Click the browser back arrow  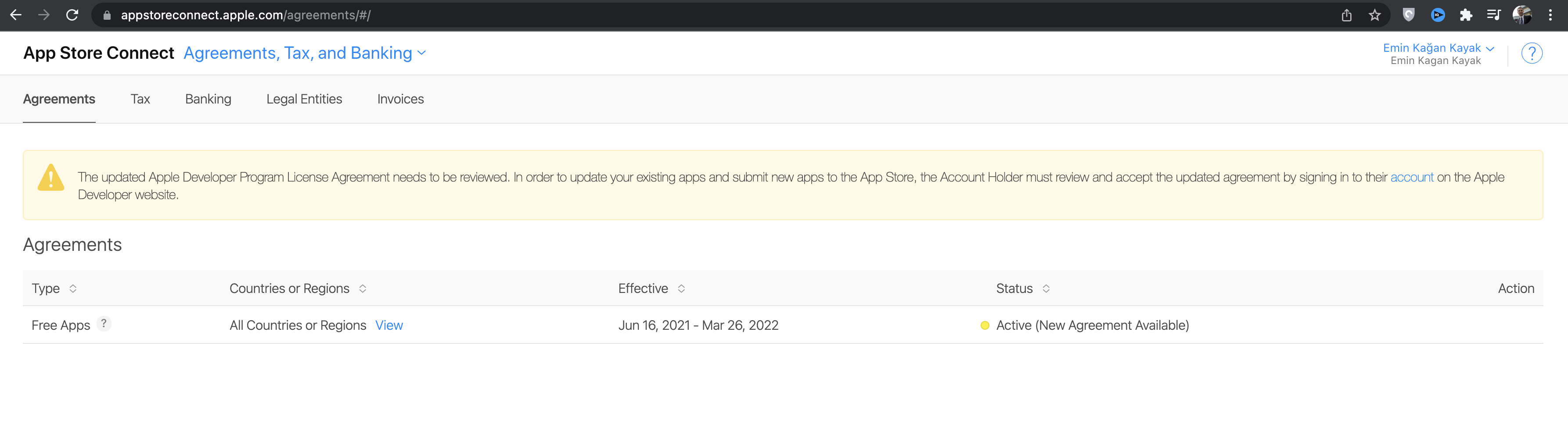[16, 15]
